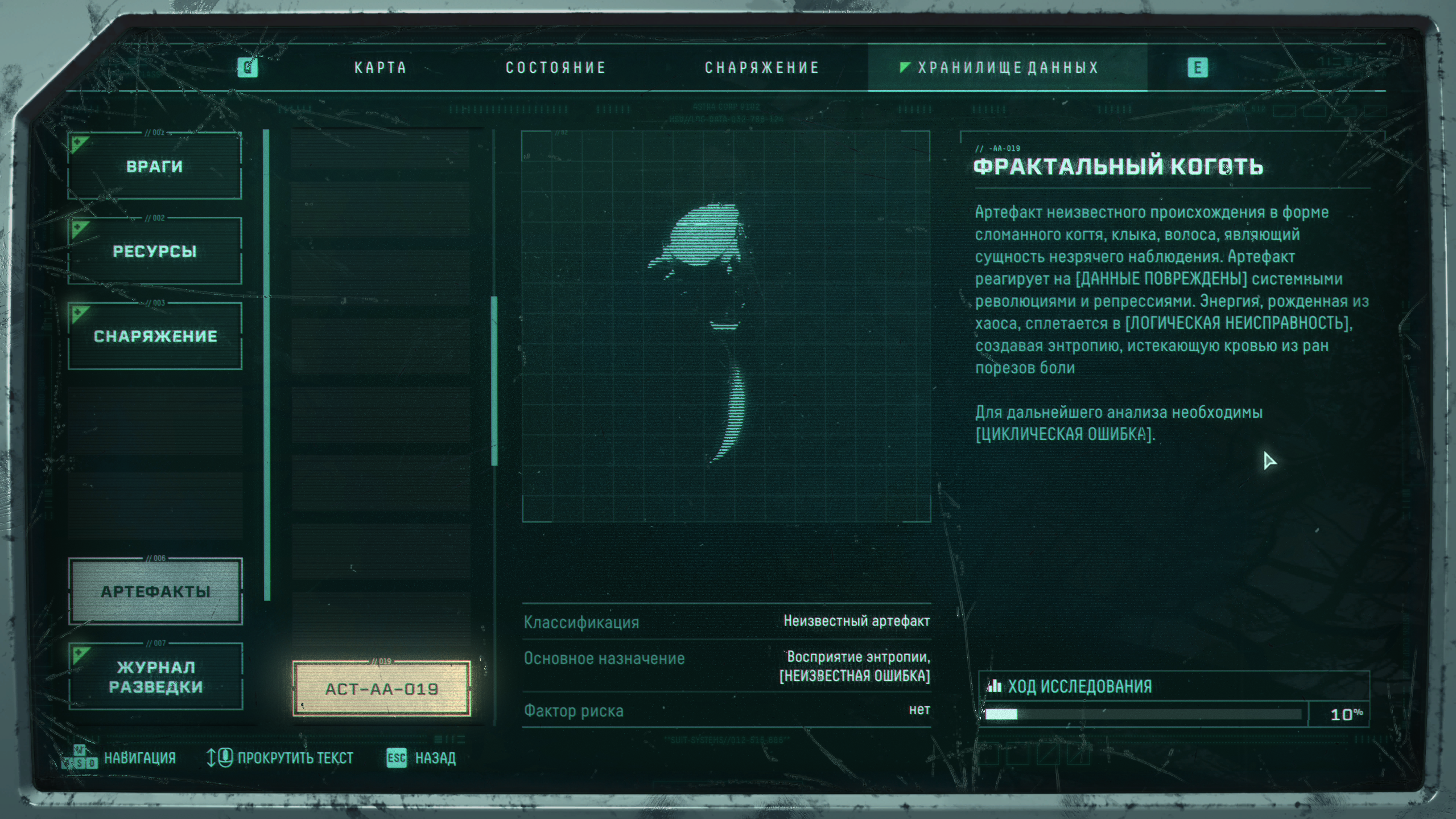This screenshot has height=819, width=1456.
Task: Open the Карта tab
Action: coord(381,68)
